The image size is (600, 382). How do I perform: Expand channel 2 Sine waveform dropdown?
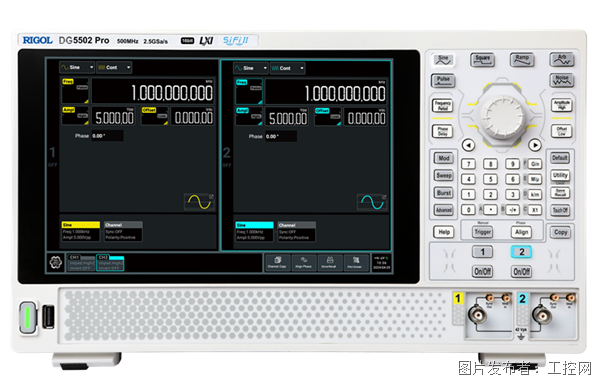pos(250,68)
